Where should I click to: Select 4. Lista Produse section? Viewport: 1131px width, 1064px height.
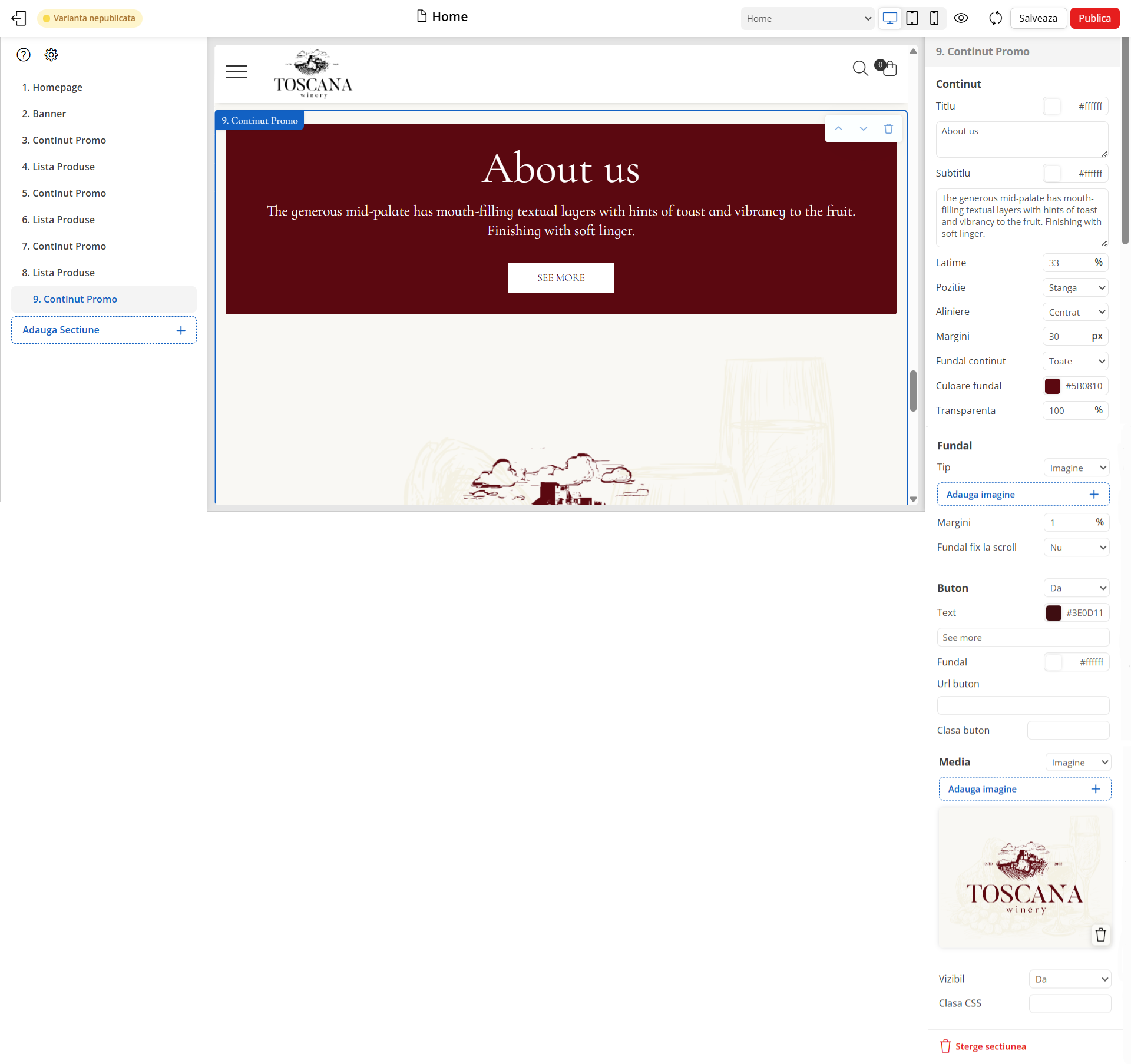pyautogui.click(x=58, y=167)
